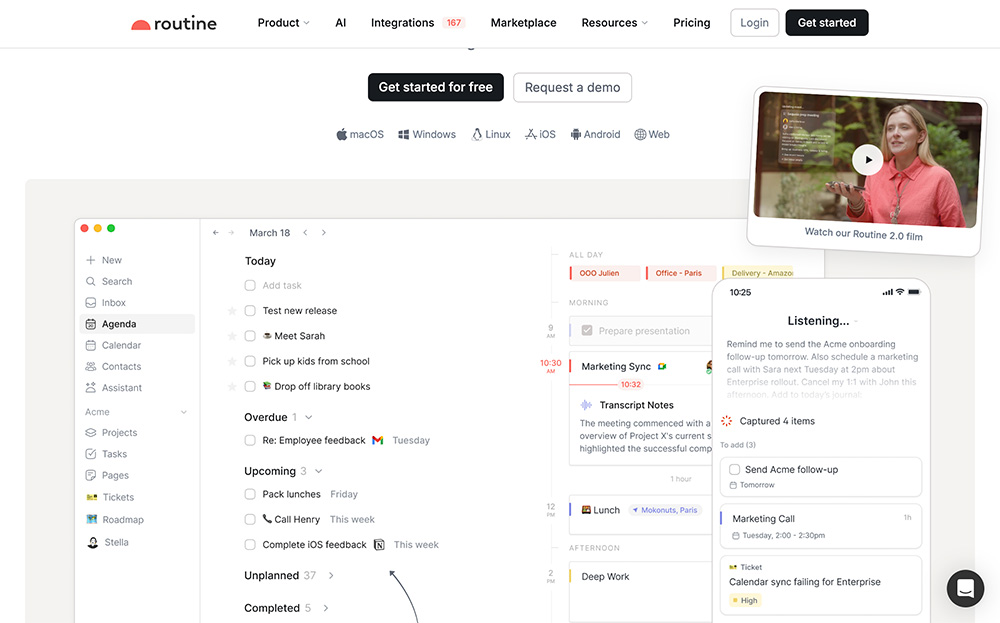Click Gmail icon on Employee feedback
Viewport: 1000px width, 623px height.
[378, 440]
